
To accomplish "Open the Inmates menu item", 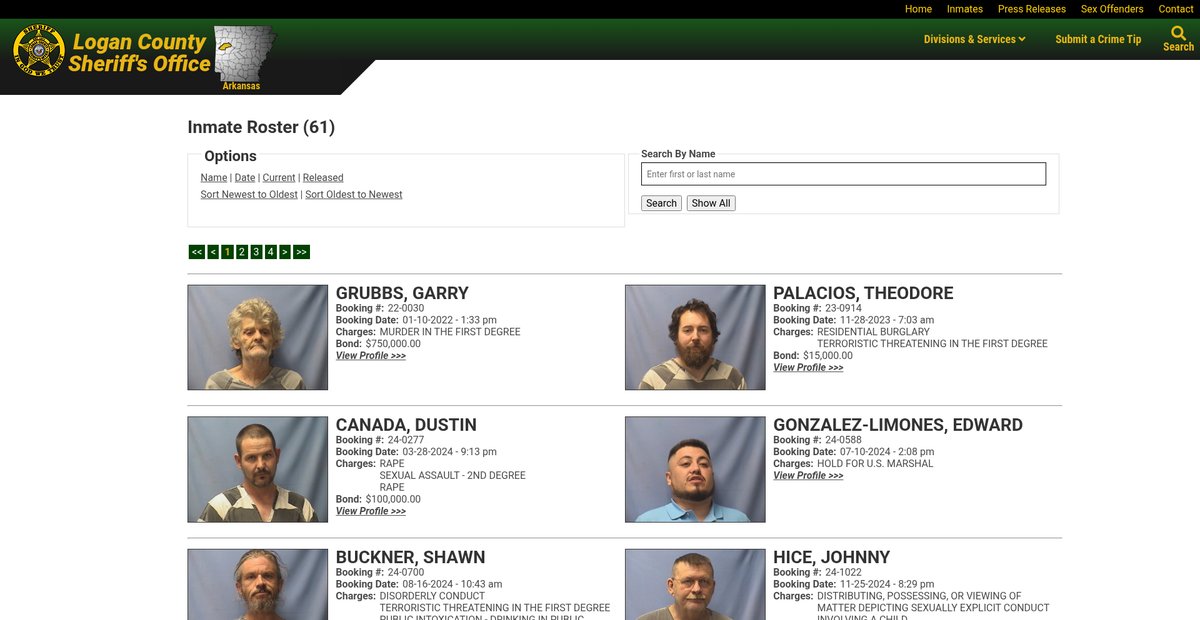I will click(x=965, y=9).
